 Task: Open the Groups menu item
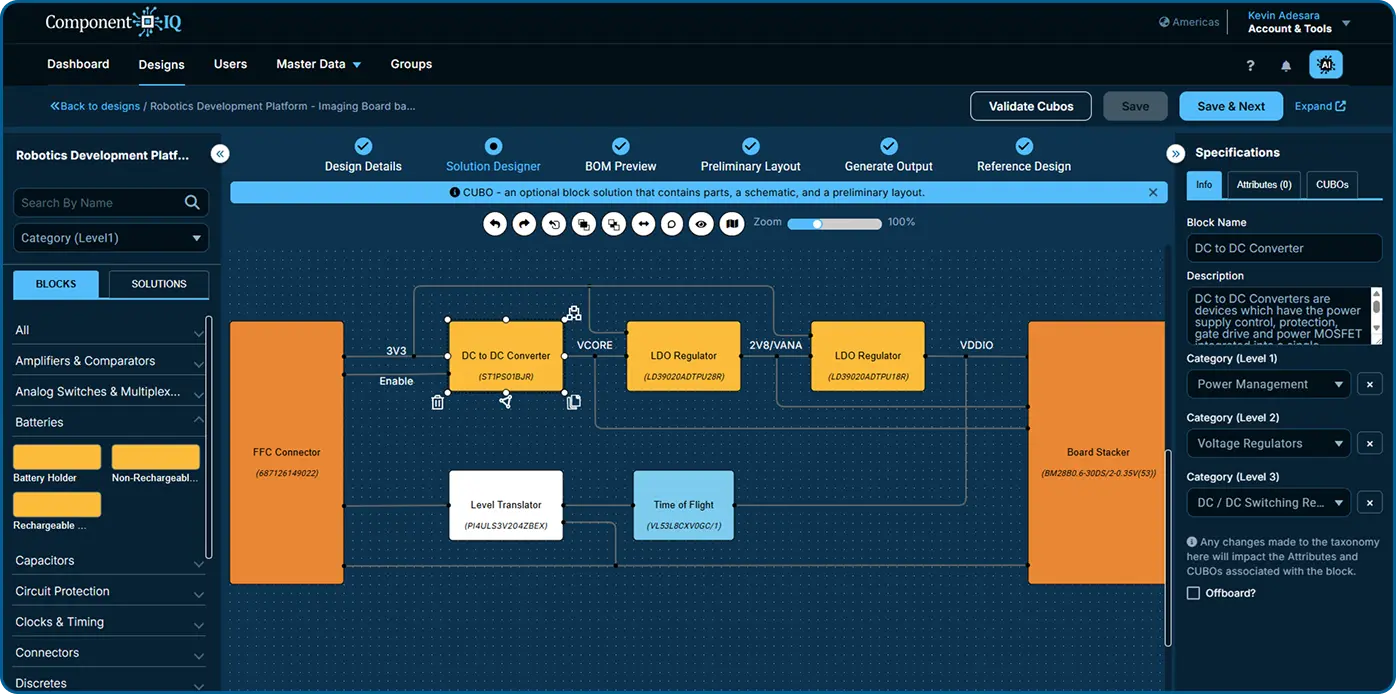tap(411, 64)
